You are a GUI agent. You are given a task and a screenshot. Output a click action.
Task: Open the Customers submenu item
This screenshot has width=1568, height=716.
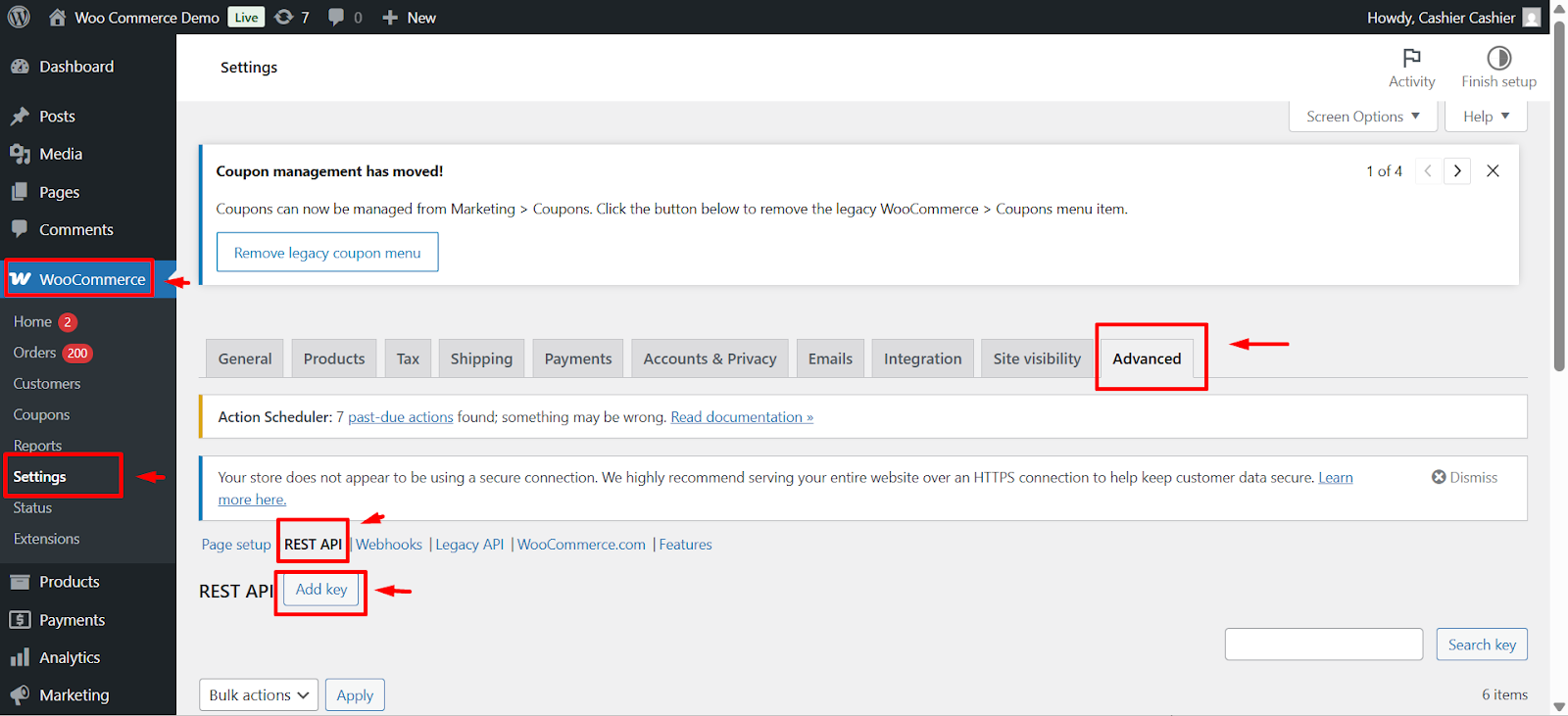click(47, 384)
